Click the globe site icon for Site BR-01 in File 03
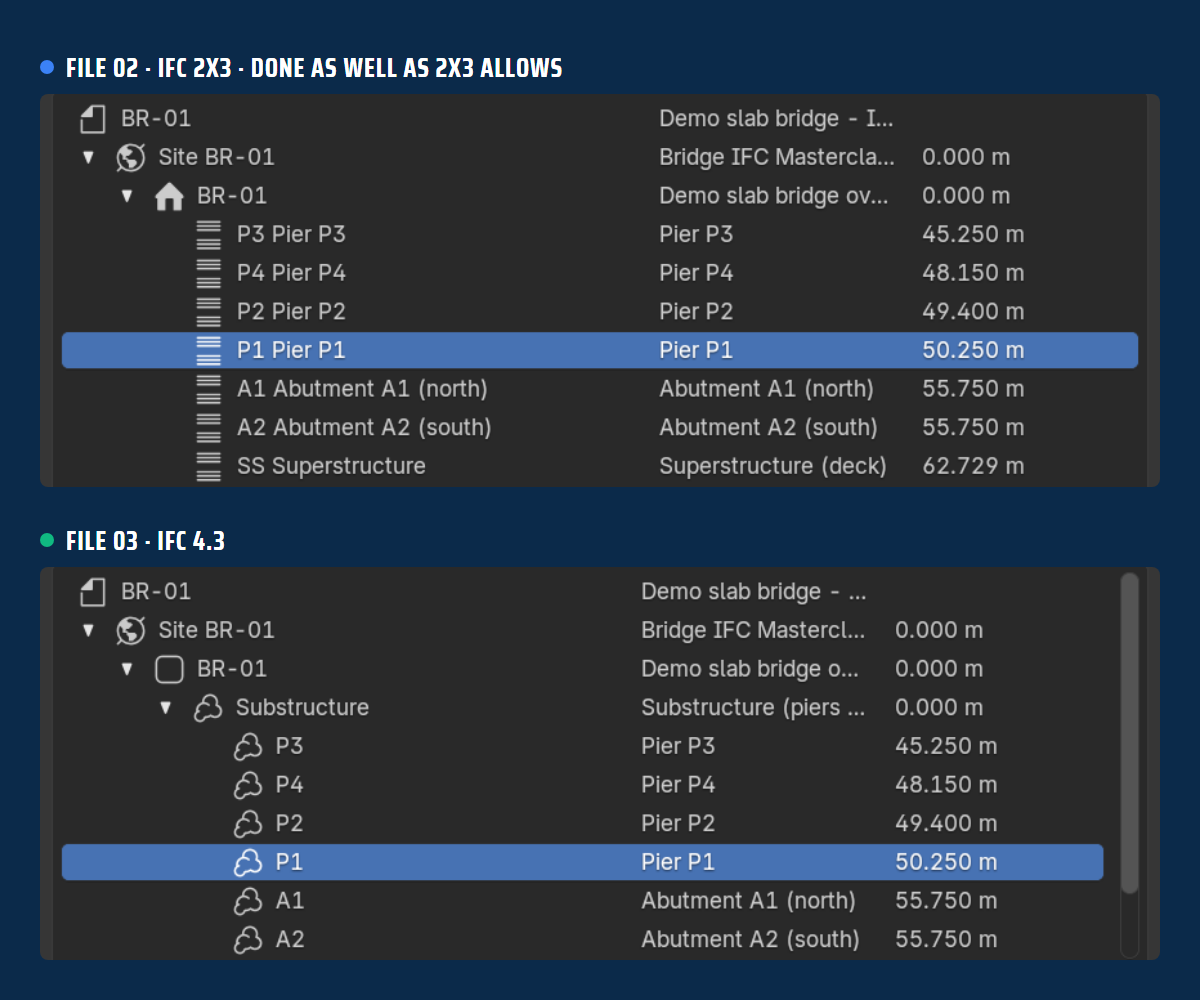1200x1000 pixels. (131, 630)
